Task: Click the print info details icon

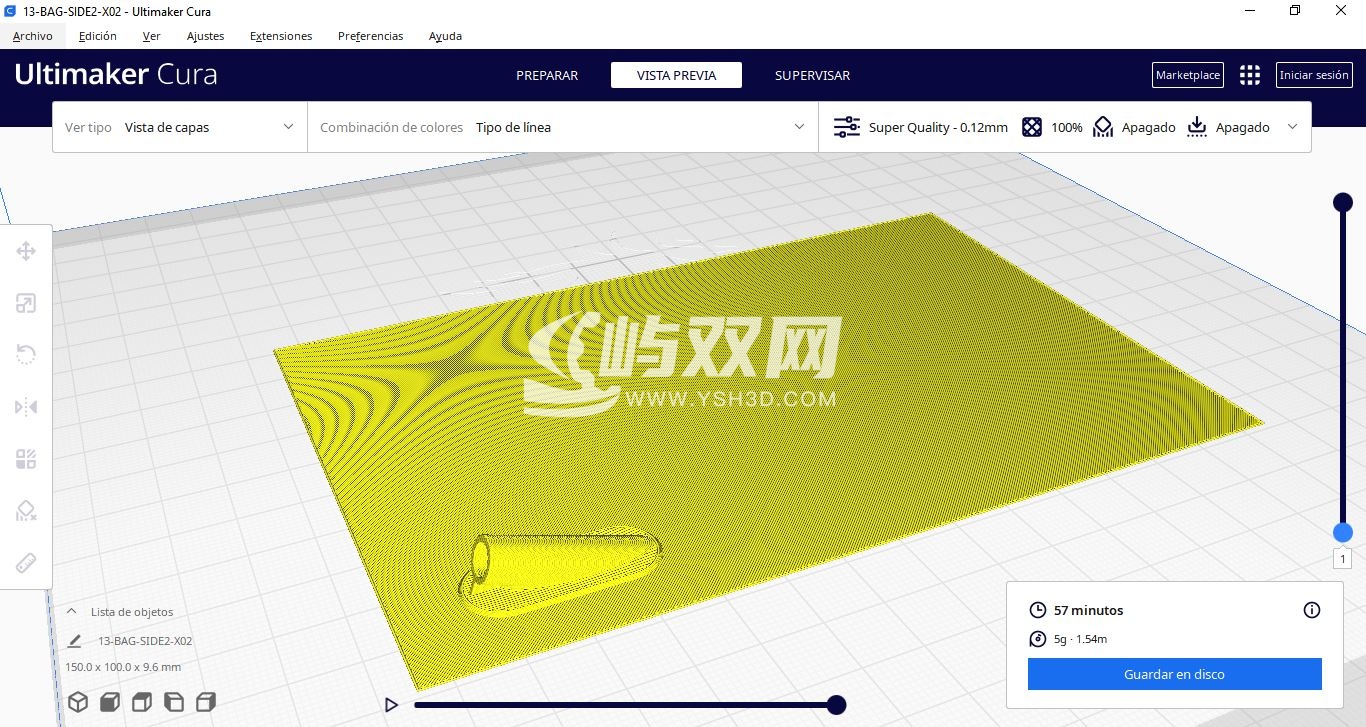Action: (x=1312, y=610)
